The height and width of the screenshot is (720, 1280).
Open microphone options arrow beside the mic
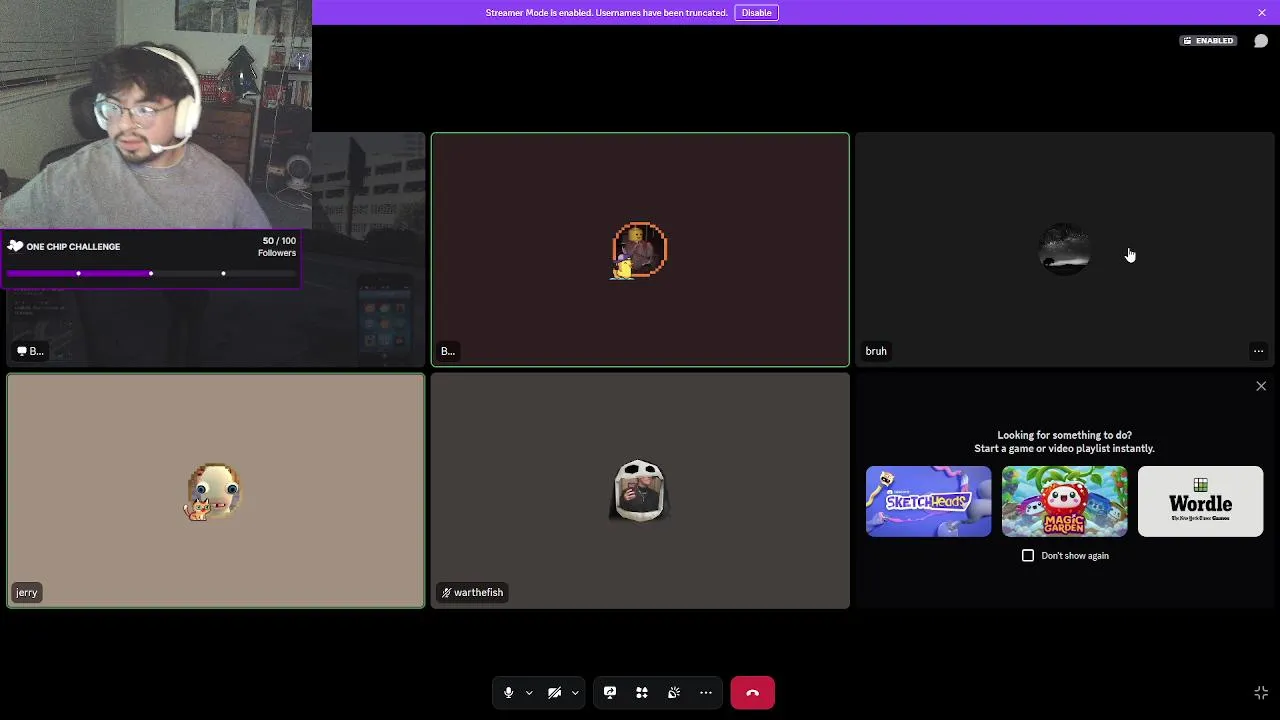coord(529,693)
